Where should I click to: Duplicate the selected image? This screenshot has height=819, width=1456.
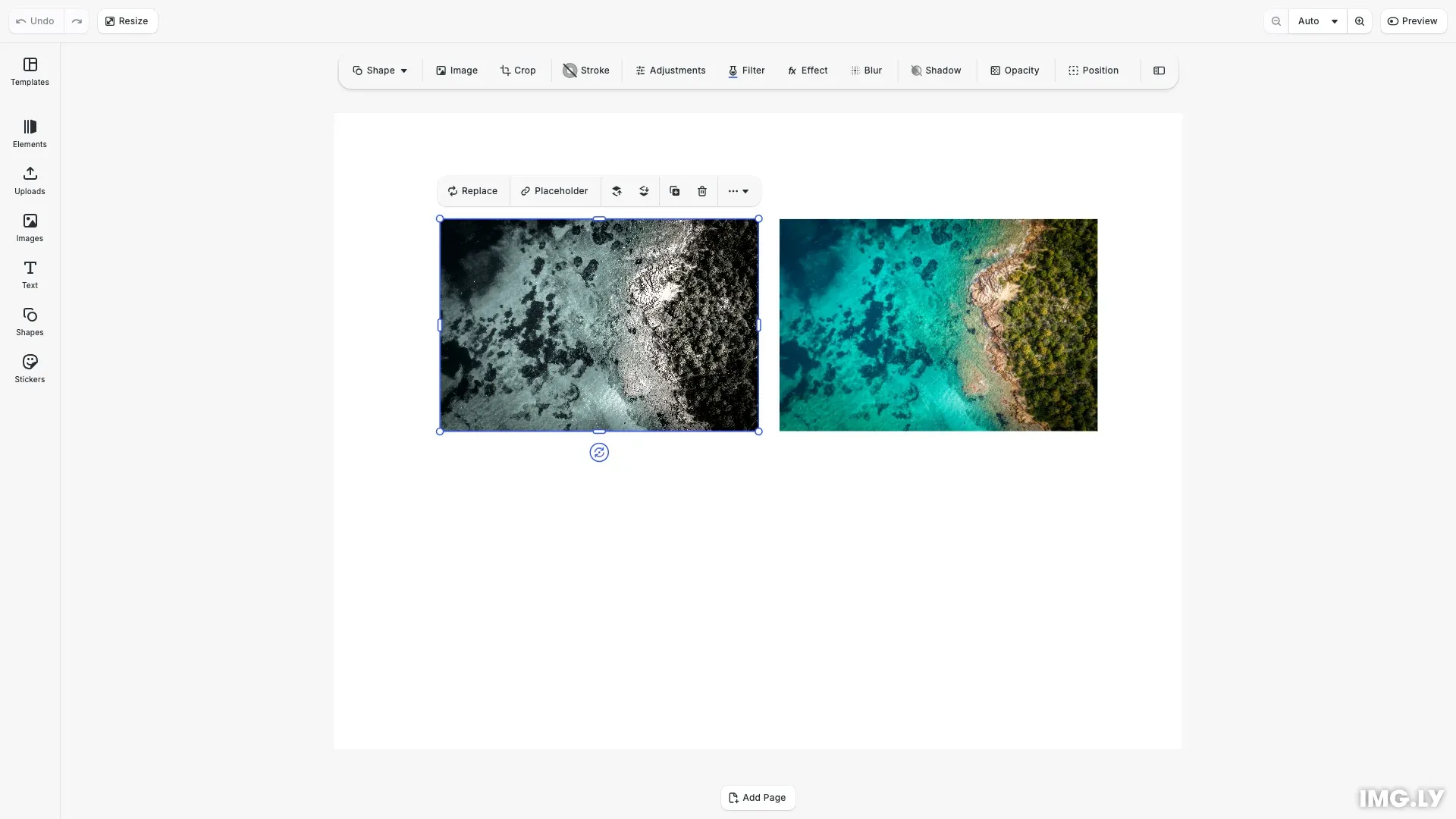pyautogui.click(x=673, y=190)
